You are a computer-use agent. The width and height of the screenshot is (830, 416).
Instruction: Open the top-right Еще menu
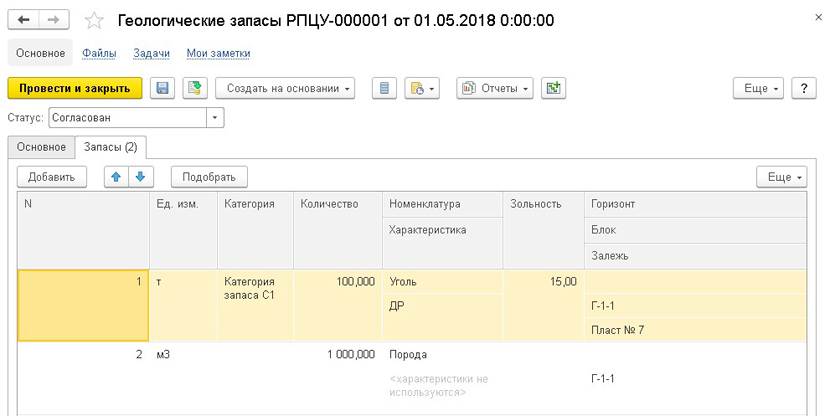759,88
